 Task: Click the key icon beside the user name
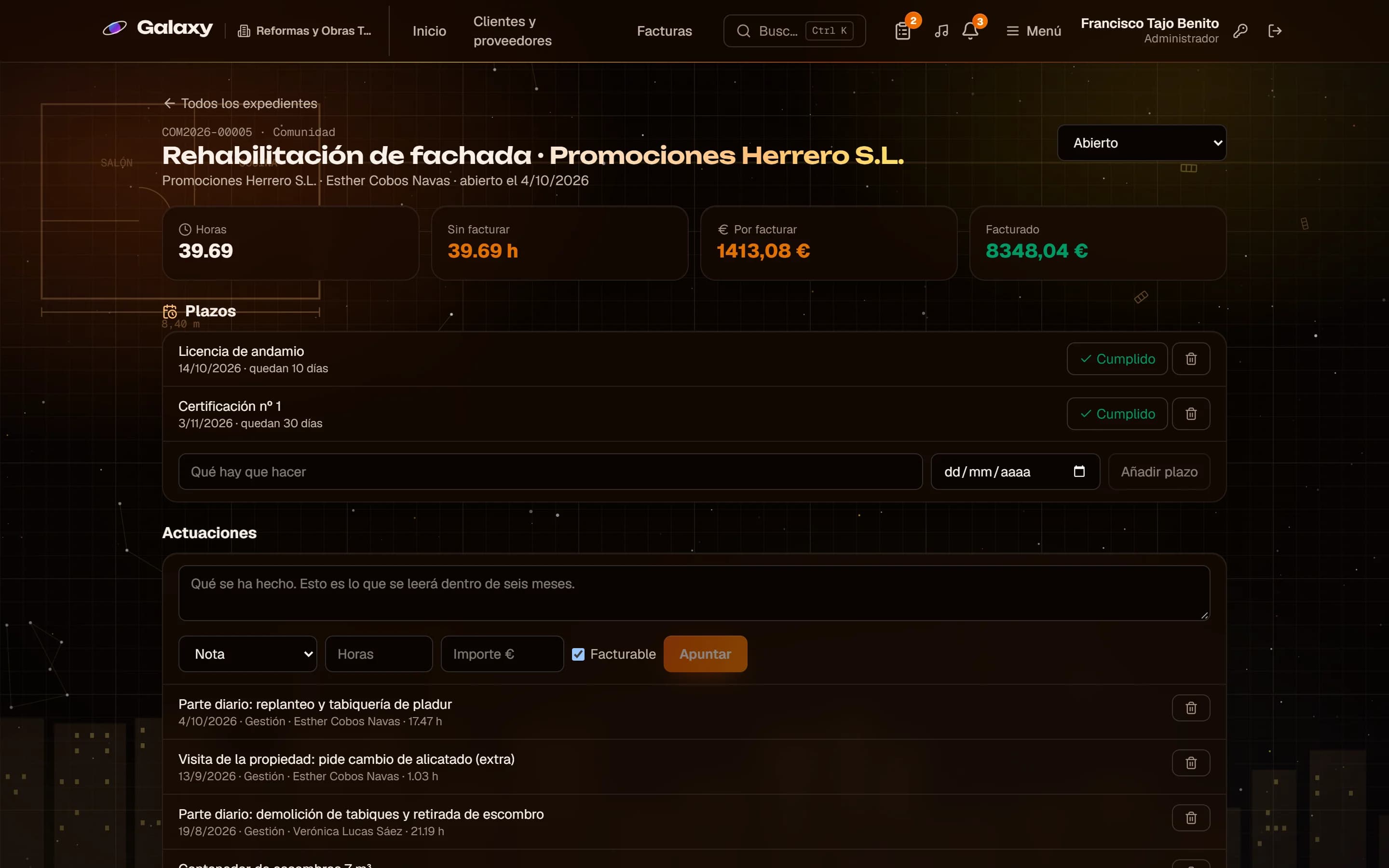(x=1240, y=31)
